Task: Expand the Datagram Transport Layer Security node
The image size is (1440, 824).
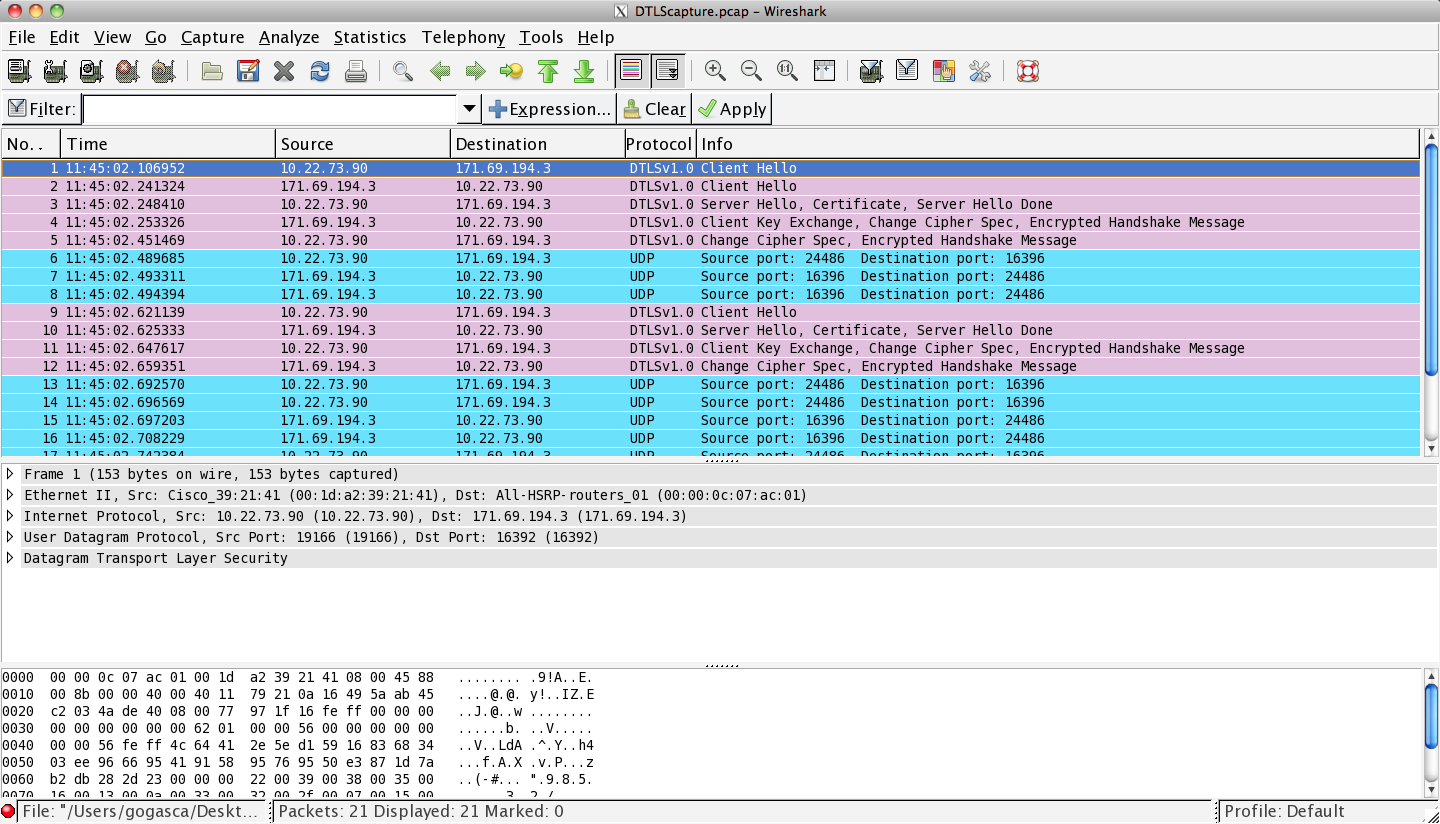Action: pyautogui.click(x=10, y=558)
